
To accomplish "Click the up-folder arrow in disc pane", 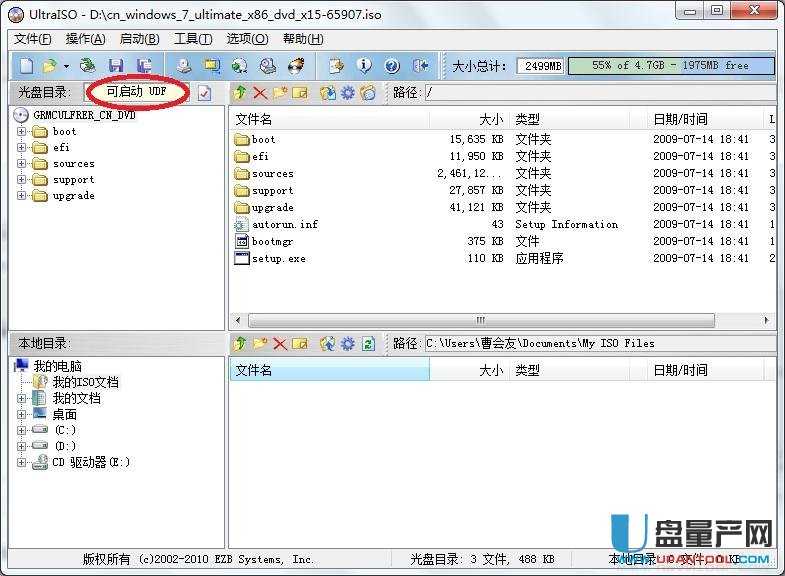I will point(240,93).
